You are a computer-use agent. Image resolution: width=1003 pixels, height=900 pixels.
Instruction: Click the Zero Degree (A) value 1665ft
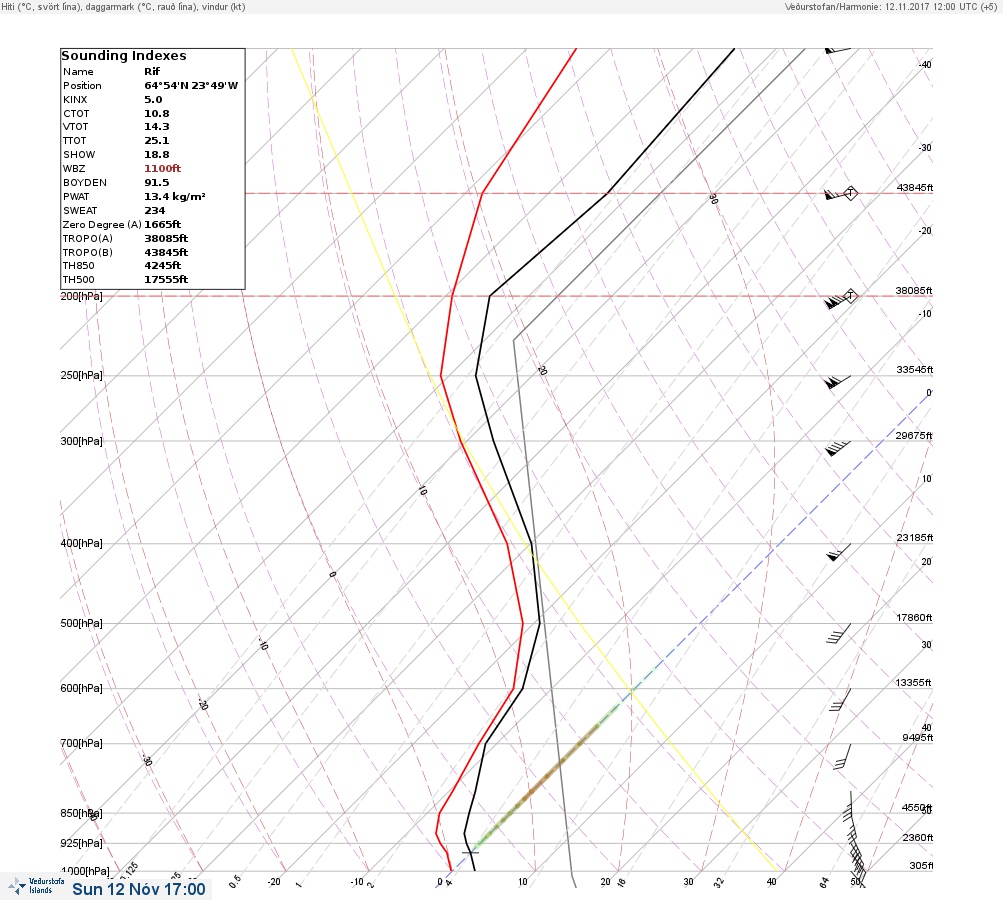[162, 225]
